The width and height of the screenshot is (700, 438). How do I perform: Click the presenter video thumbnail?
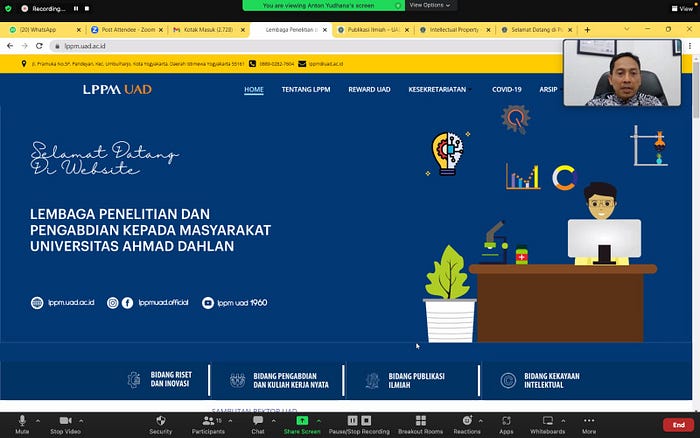point(622,73)
